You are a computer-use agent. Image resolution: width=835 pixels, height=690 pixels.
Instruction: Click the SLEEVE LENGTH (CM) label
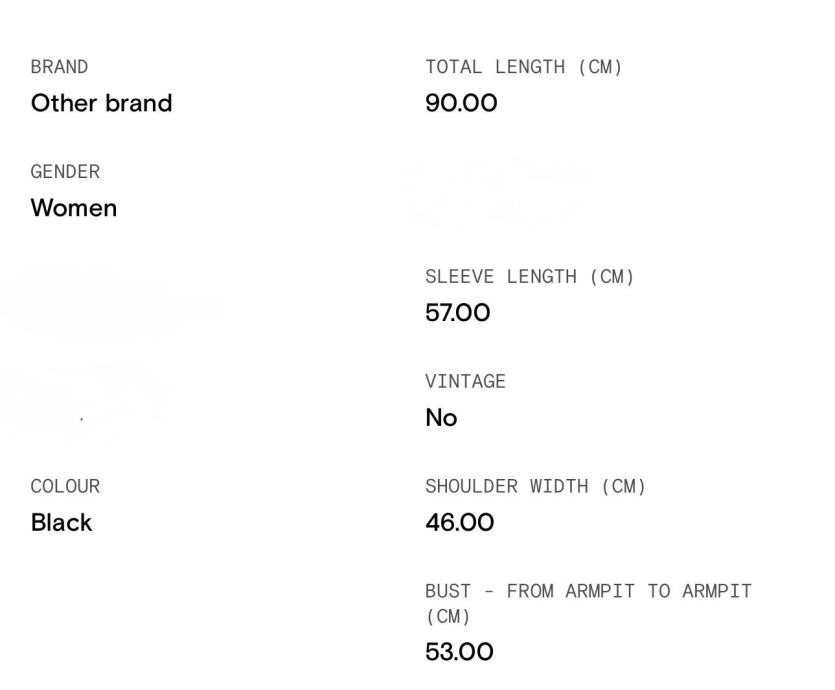(x=530, y=277)
